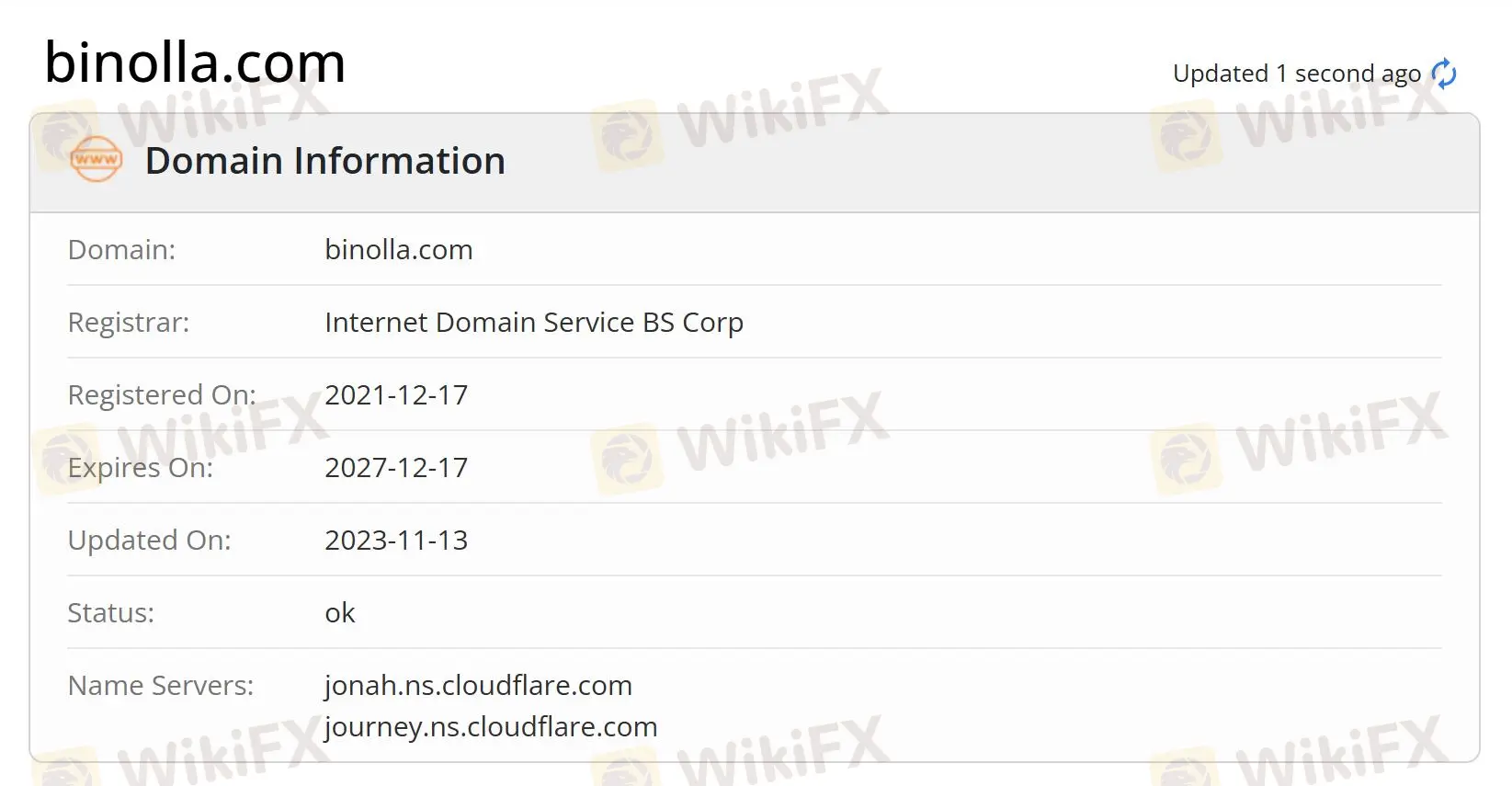Click the Domain Information header
The width and height of the screenshot is (1512, 786).
point(325,161)
